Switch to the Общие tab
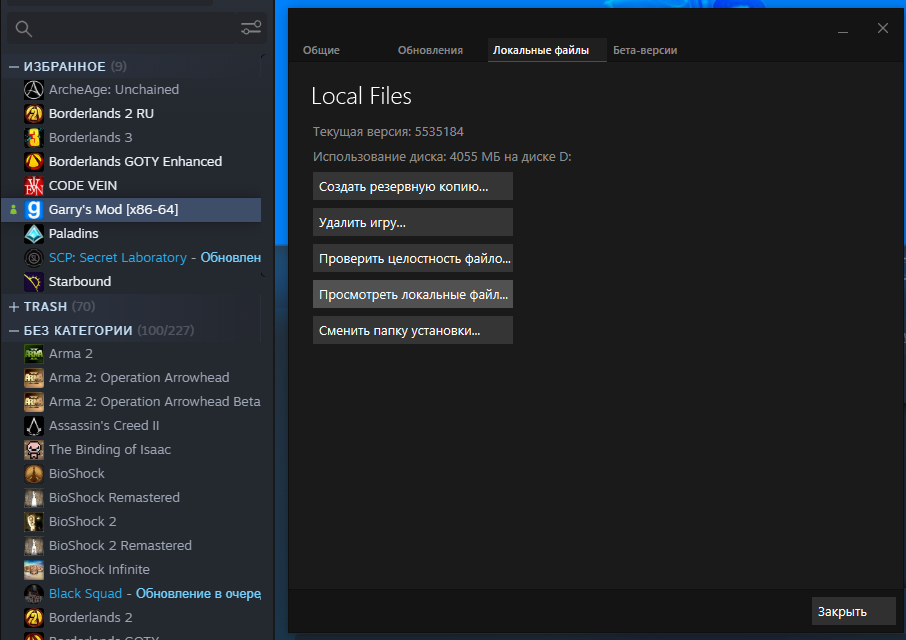906x640 pixels. point(321,50)
